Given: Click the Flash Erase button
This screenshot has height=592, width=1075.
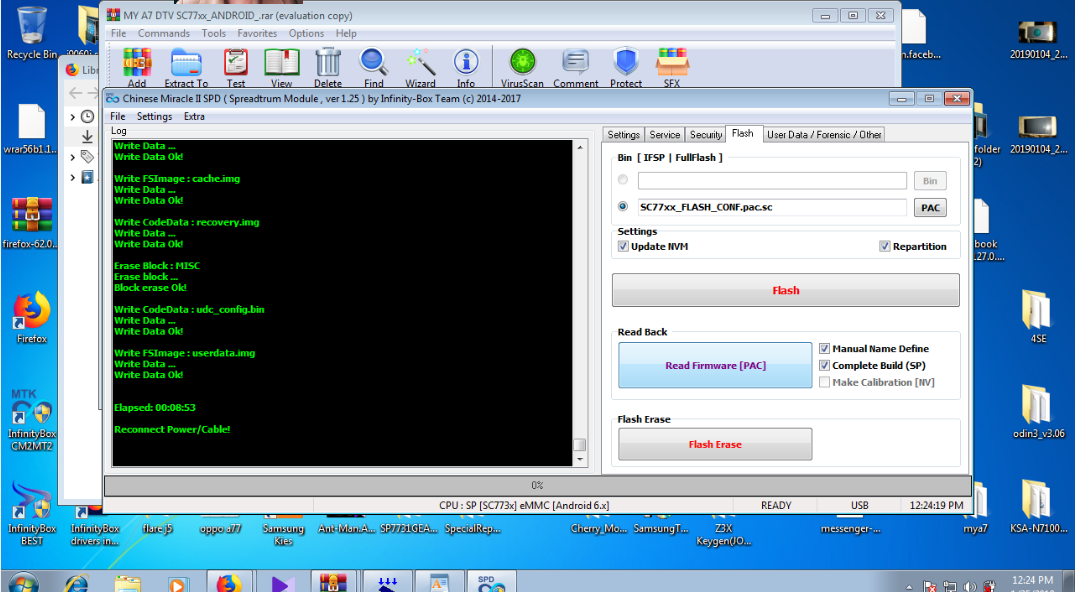Looking at the screenshot, I should click(715, 445).
